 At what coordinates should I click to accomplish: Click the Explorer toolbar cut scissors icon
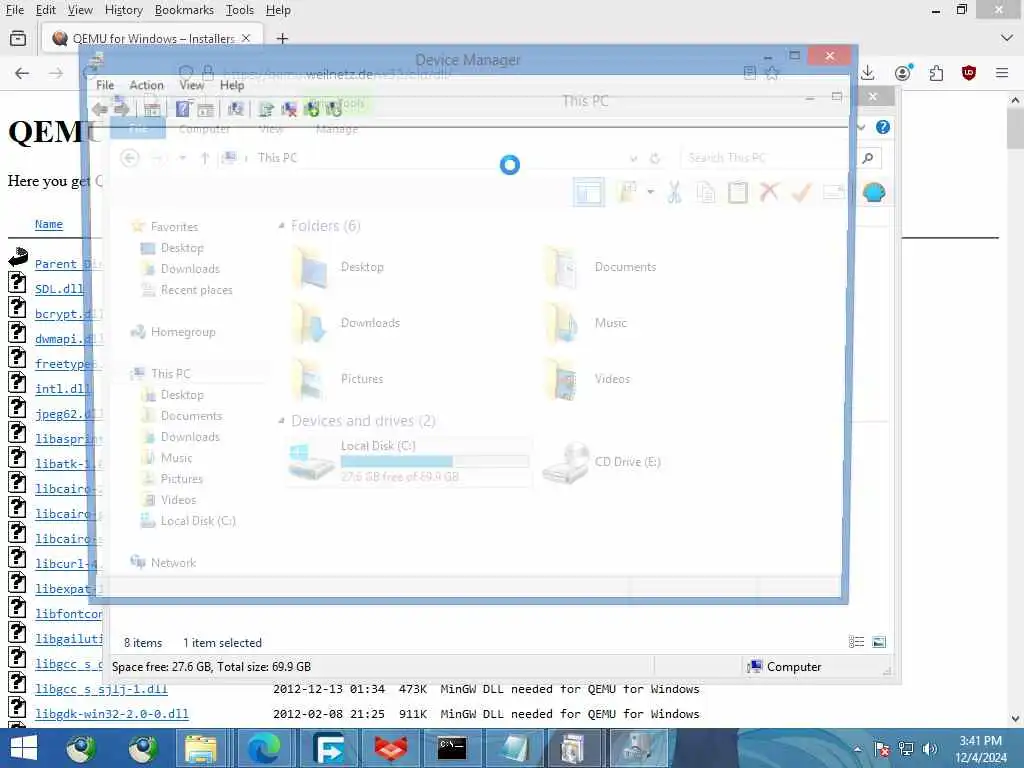tap(674, 193)
